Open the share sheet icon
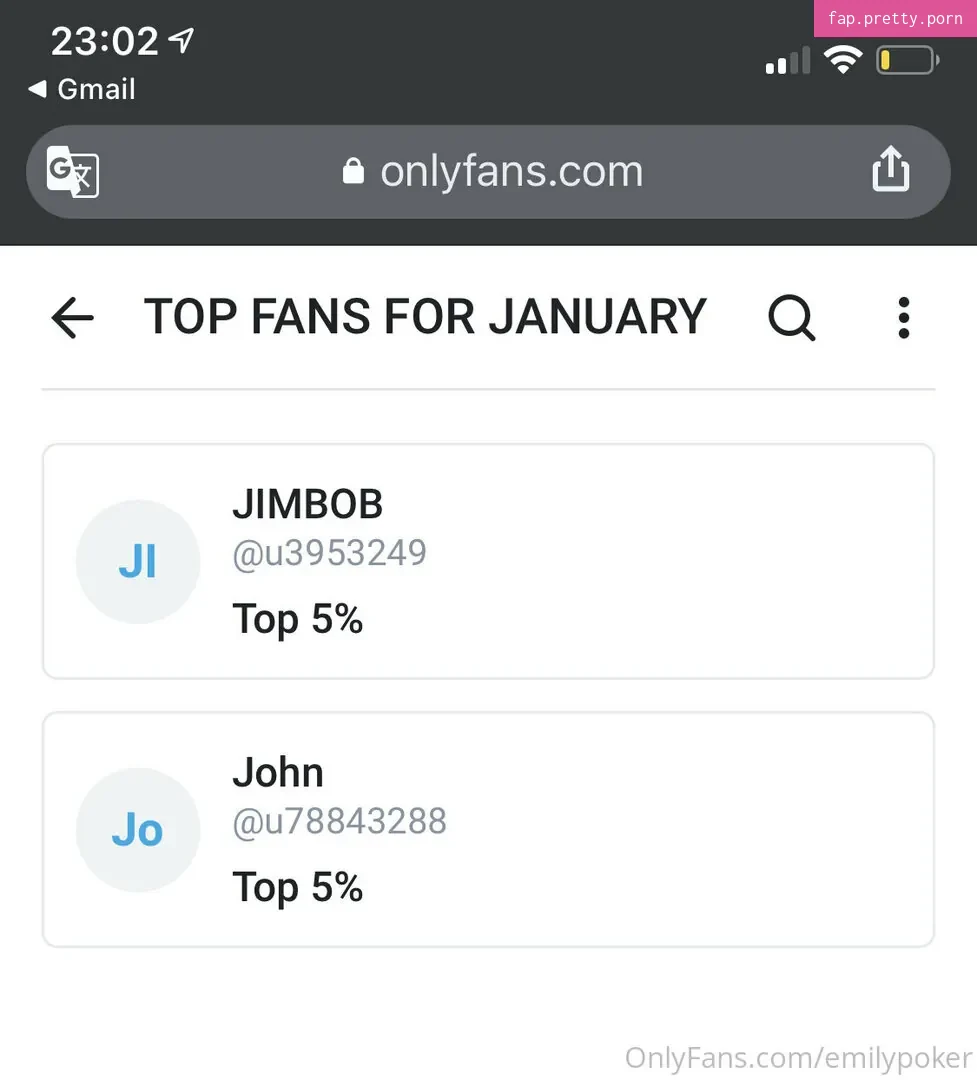This screenshot has height=1080, width=977. click(890, 170)
